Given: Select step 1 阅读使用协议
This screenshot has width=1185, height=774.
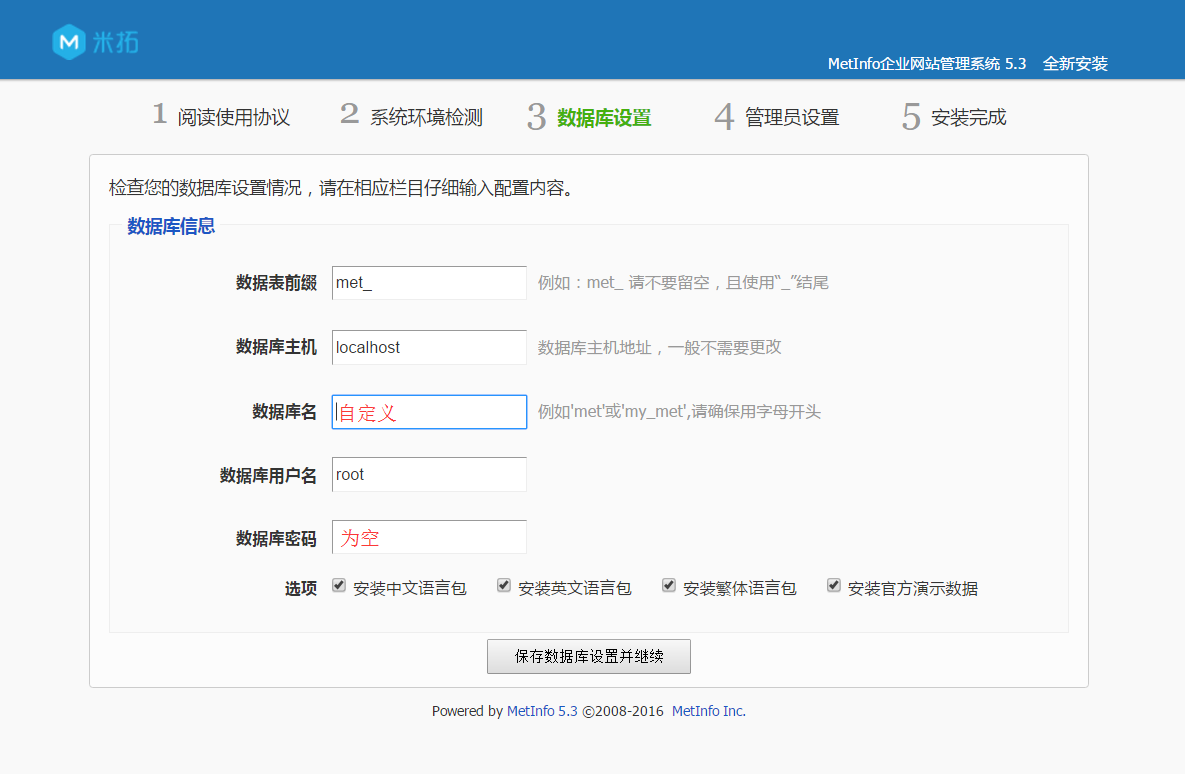Looking at the screenshot, I should click(221, 117).
